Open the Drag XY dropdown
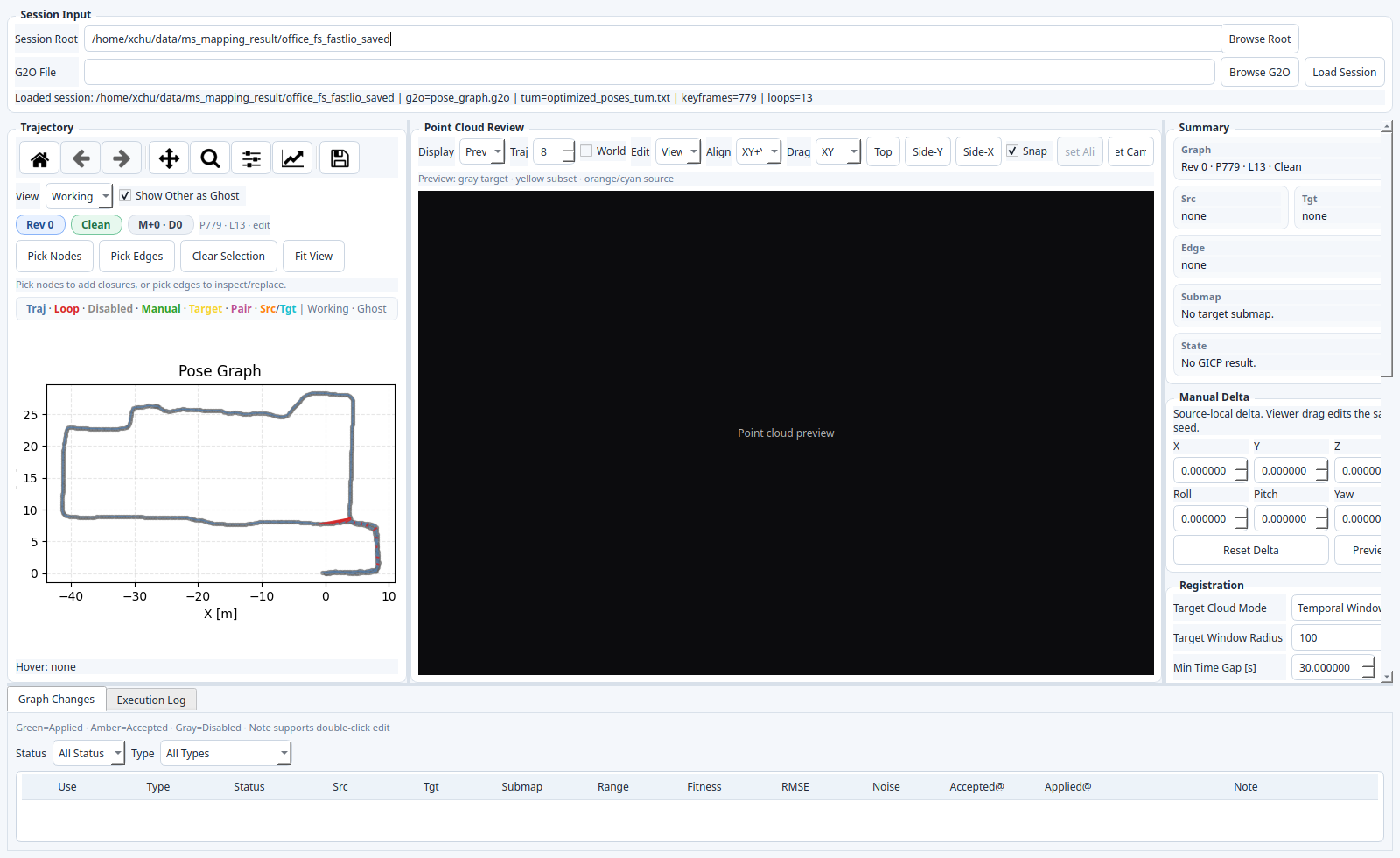This screenshot has width=1400, height=858. coord(838,152)
